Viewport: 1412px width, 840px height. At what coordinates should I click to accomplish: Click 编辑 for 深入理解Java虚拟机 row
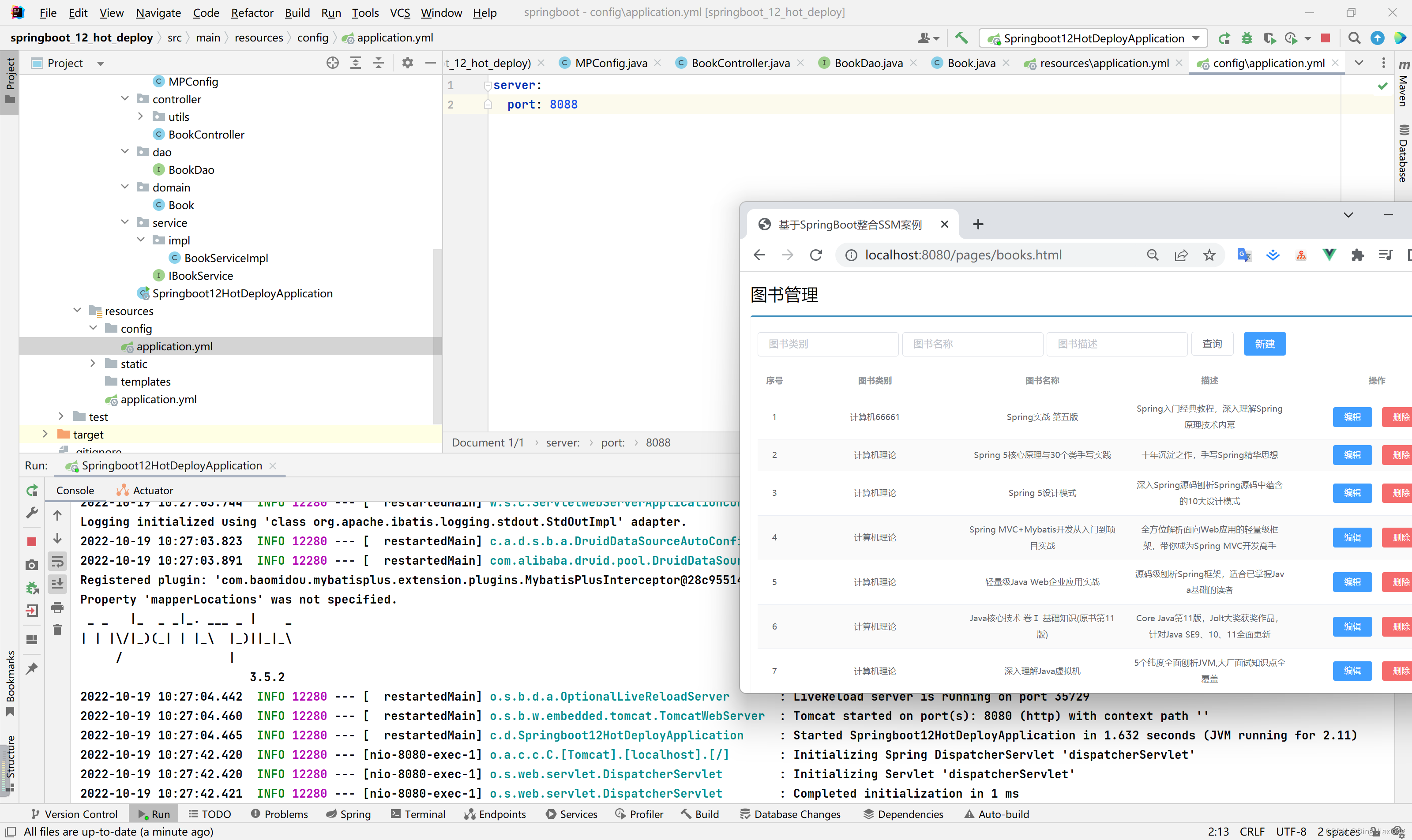1352,671
